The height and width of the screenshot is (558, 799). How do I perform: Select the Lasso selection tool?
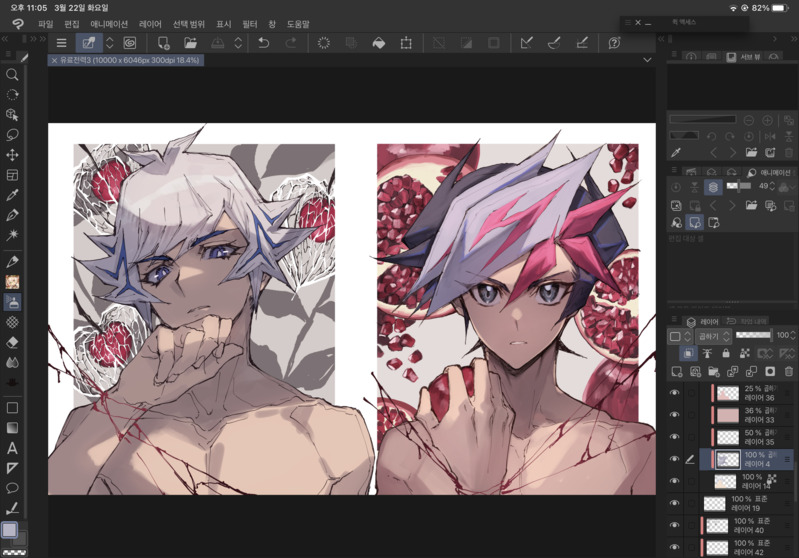[12, 135]
